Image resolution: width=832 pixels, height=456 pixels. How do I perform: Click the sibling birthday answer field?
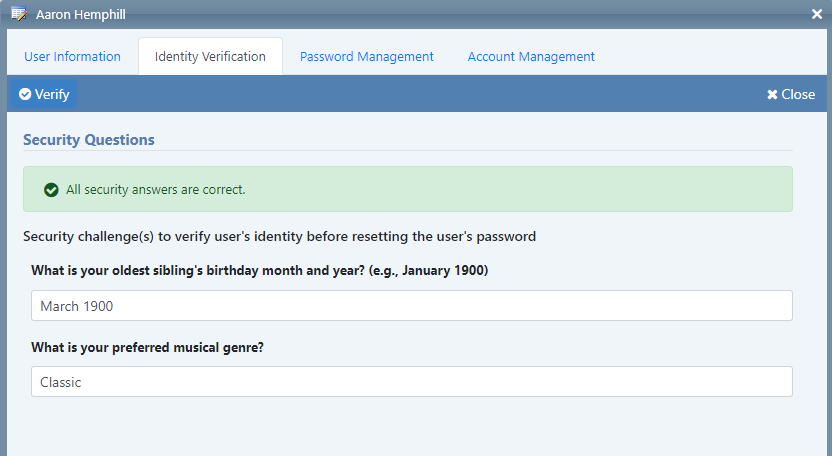tap(412, 306)
